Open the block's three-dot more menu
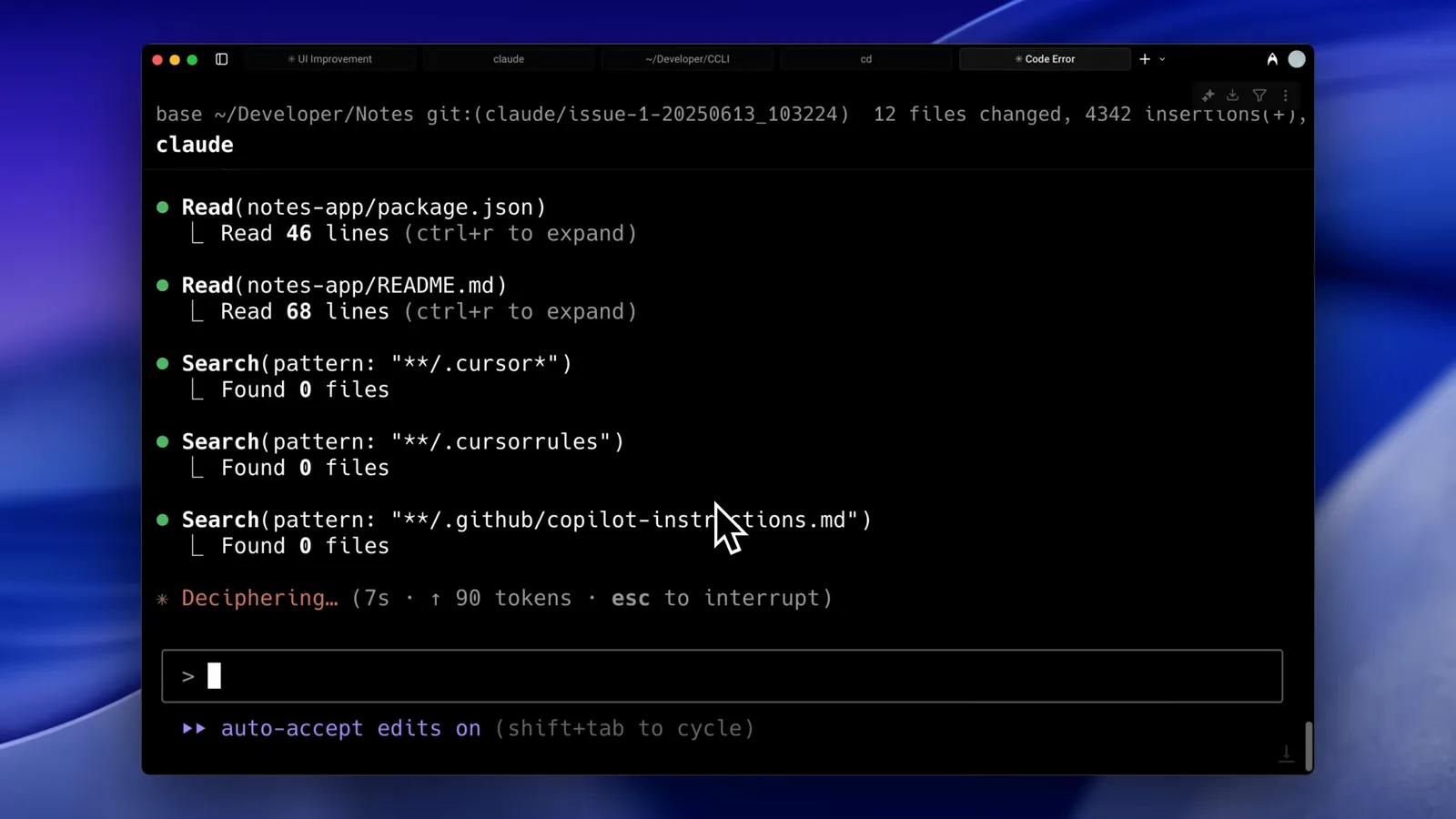 [1285, 96]
